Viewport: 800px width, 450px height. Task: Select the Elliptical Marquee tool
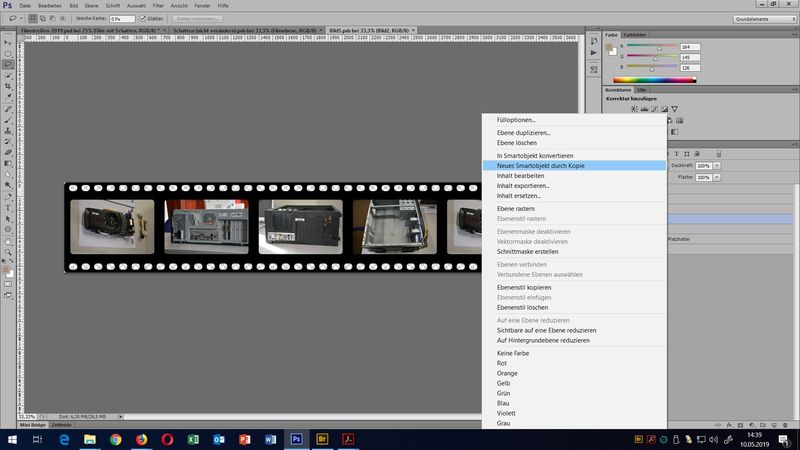click(8, 53)
